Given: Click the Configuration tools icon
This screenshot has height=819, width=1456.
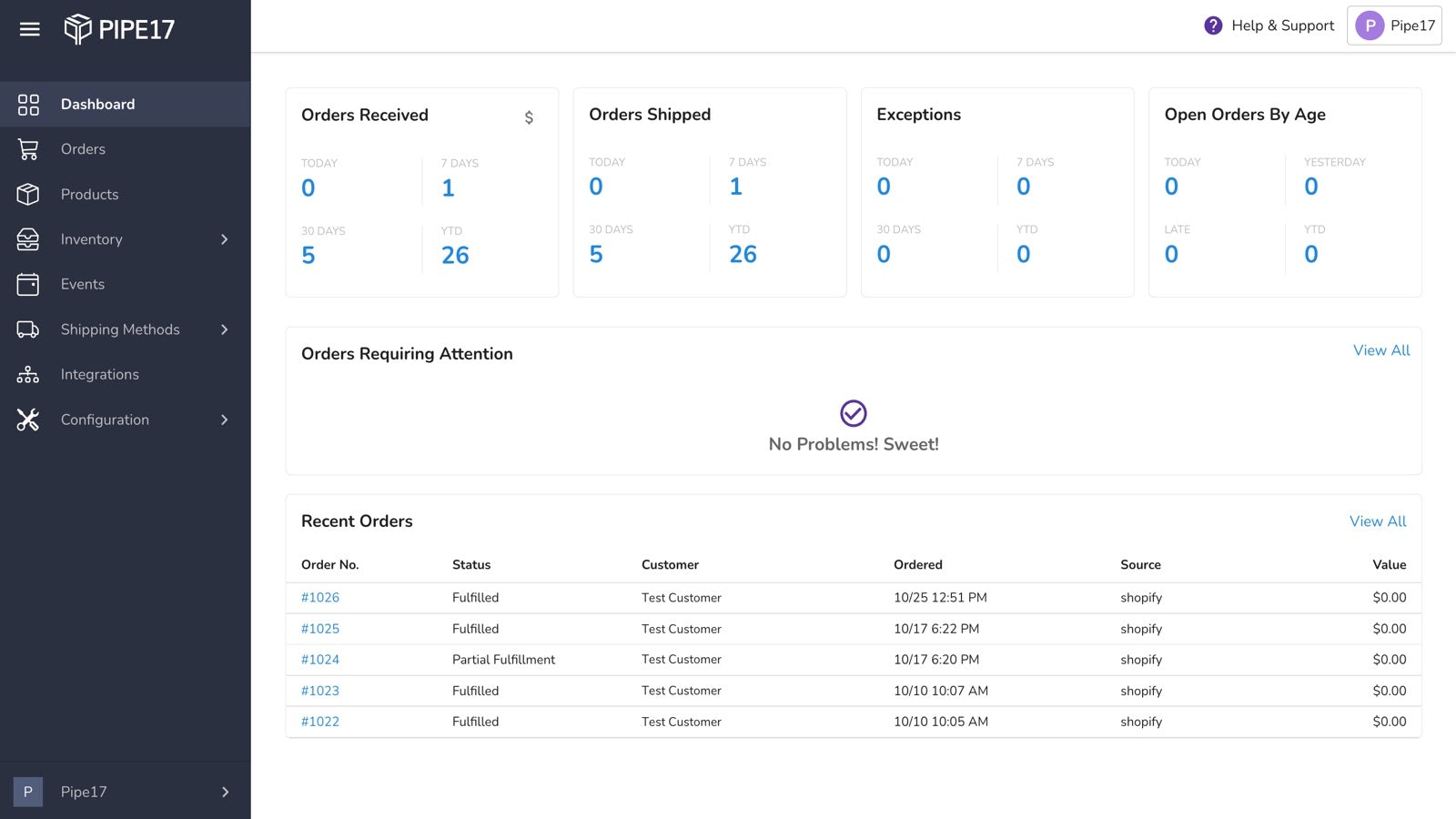Looking at the screenshot, I should point(28,420).
